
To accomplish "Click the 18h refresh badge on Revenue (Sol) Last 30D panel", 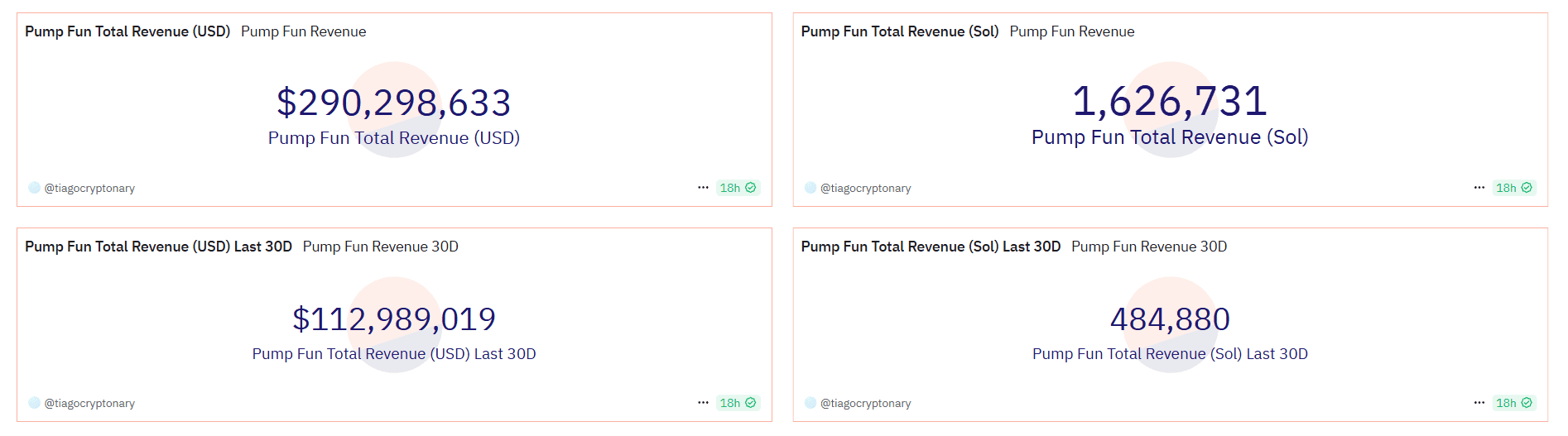I will click(x=1513, y=403).
